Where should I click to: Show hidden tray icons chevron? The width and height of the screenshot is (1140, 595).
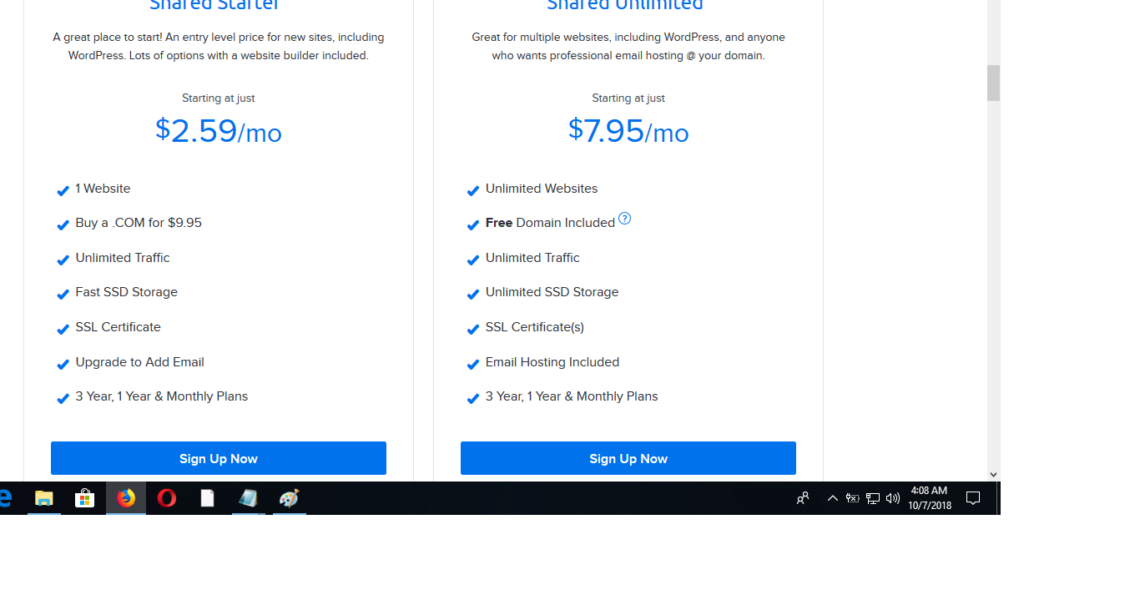832,498
